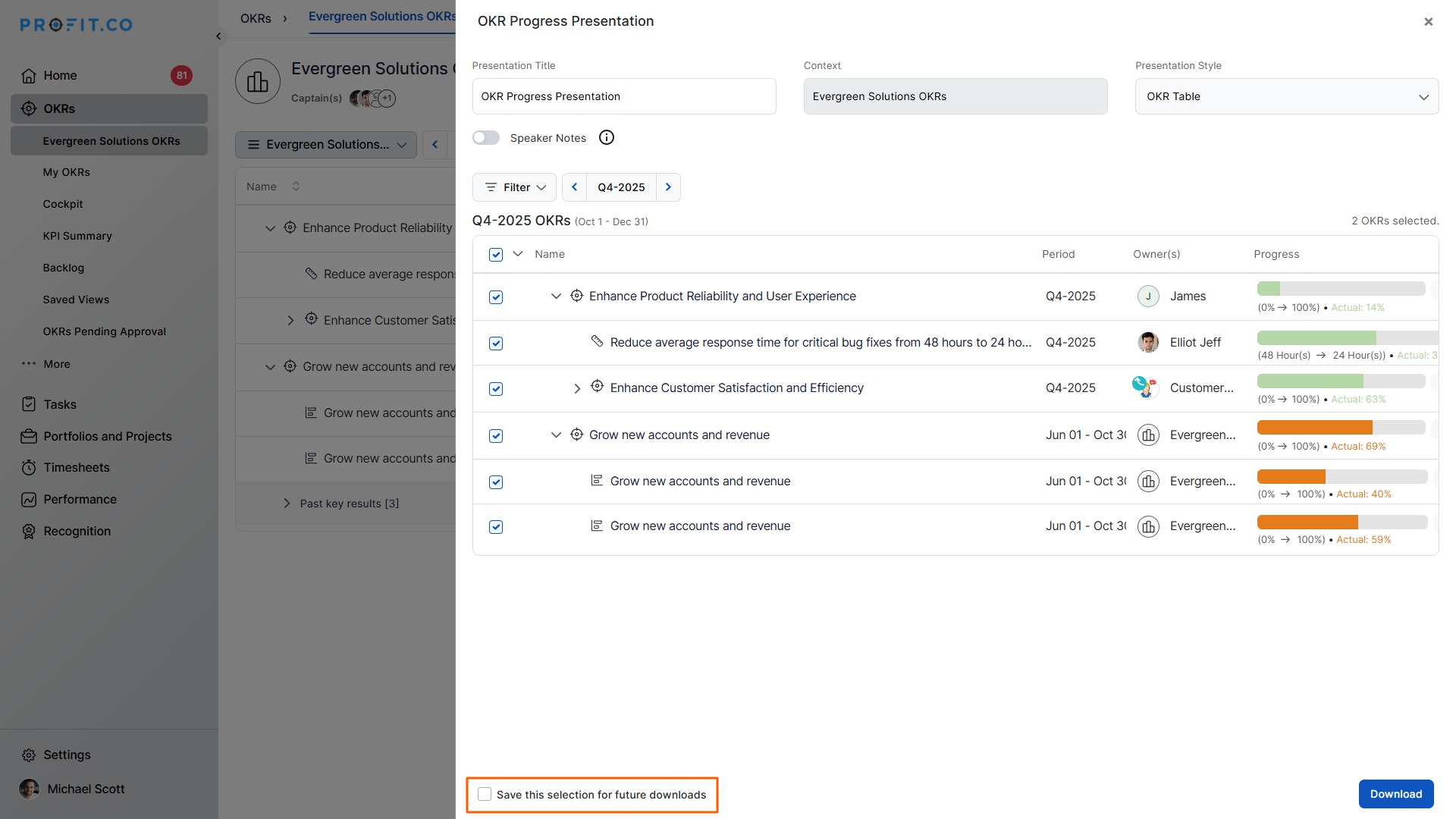Image resolution: width=1456 pixels, height=819 pixels.
Task: Click the Tasks clipboard icon
Action: coord(29,404)
